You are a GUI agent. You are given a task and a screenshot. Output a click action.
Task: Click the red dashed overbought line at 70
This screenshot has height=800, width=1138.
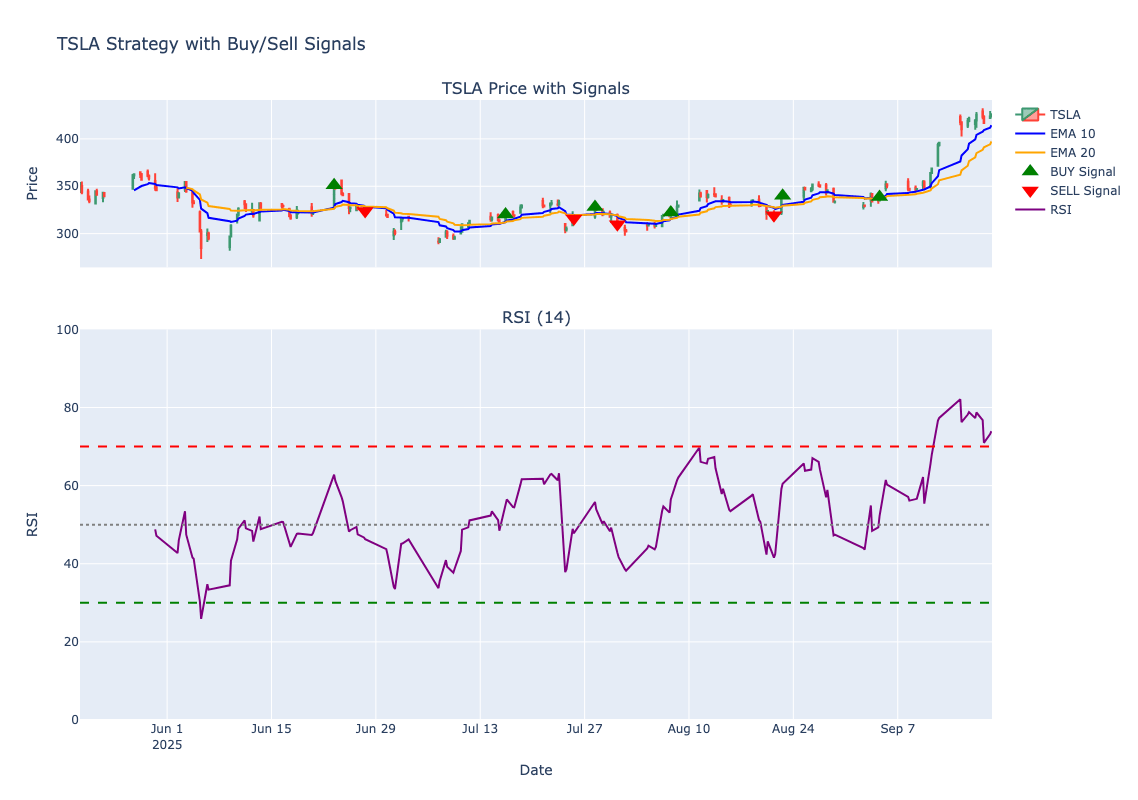coord(536,446)
